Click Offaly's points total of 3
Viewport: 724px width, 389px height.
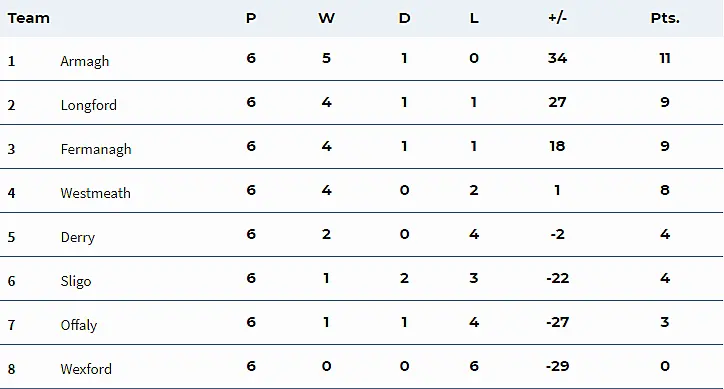tap(665, 322)
